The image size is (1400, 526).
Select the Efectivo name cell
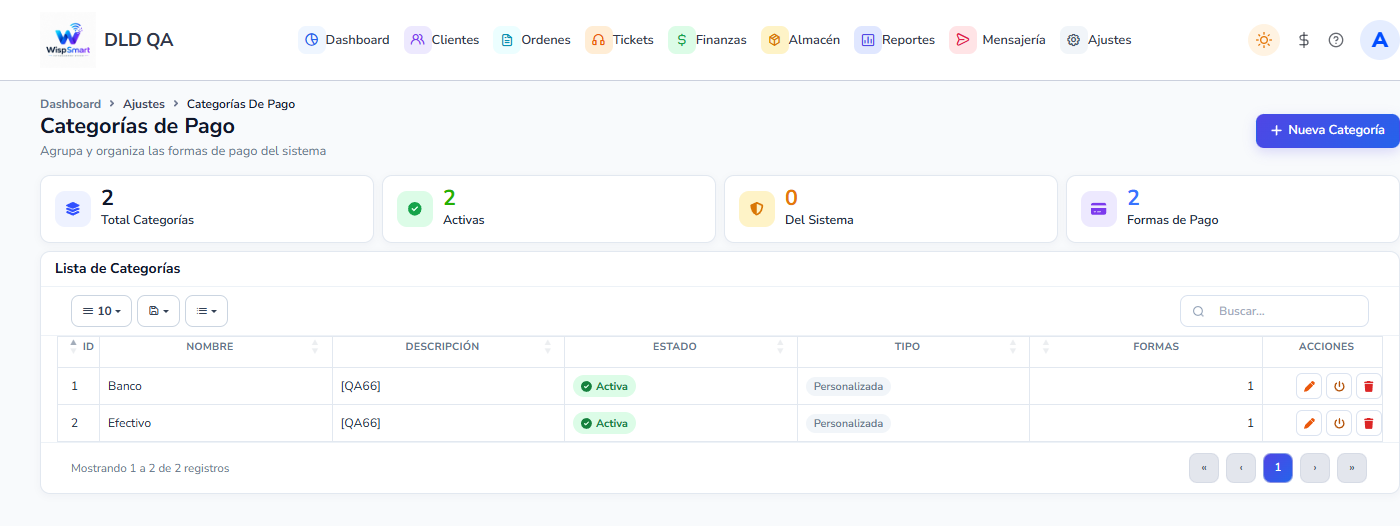tap(216, 423)
